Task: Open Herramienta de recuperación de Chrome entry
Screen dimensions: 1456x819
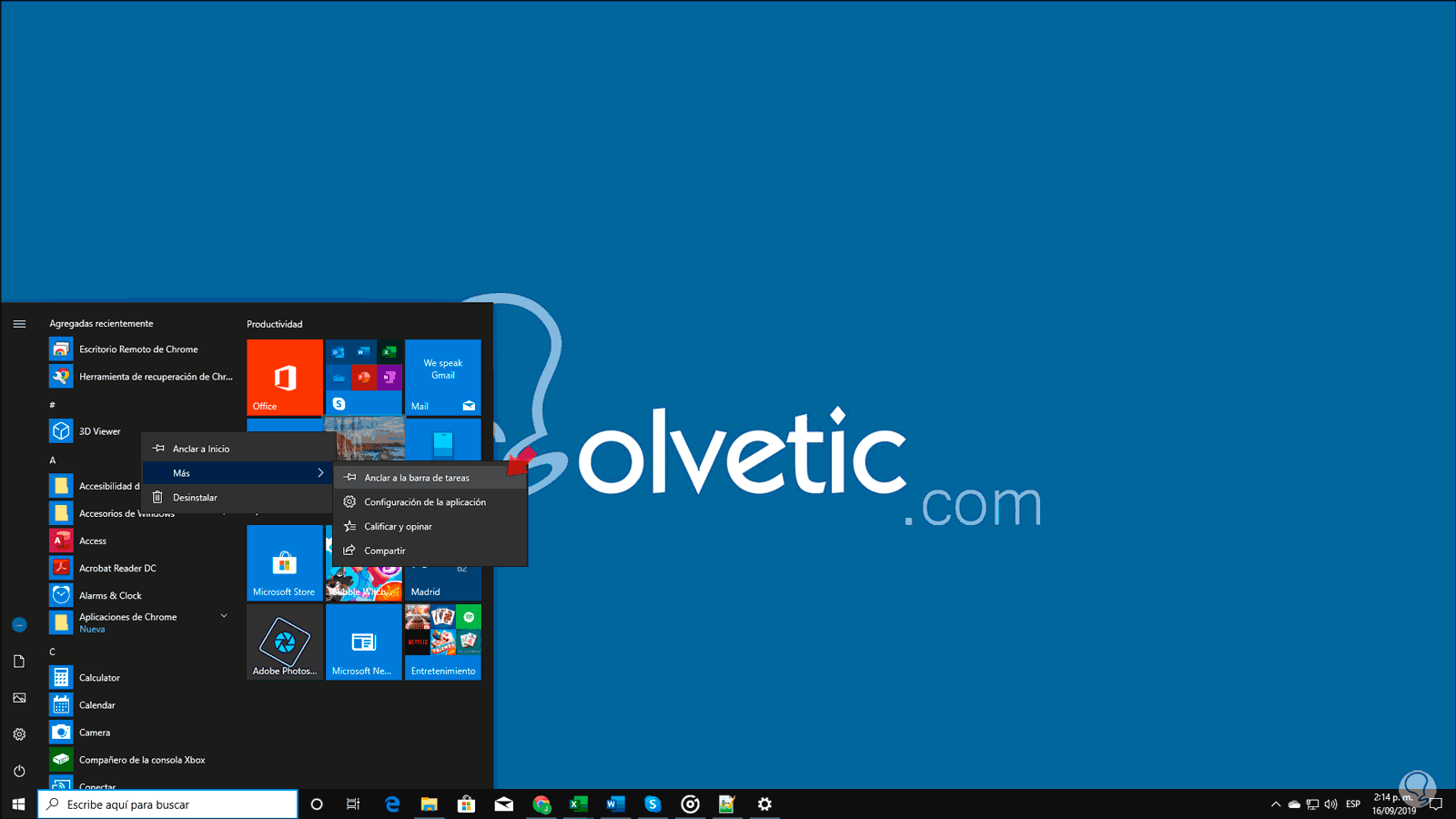Action: coord(143,377)
